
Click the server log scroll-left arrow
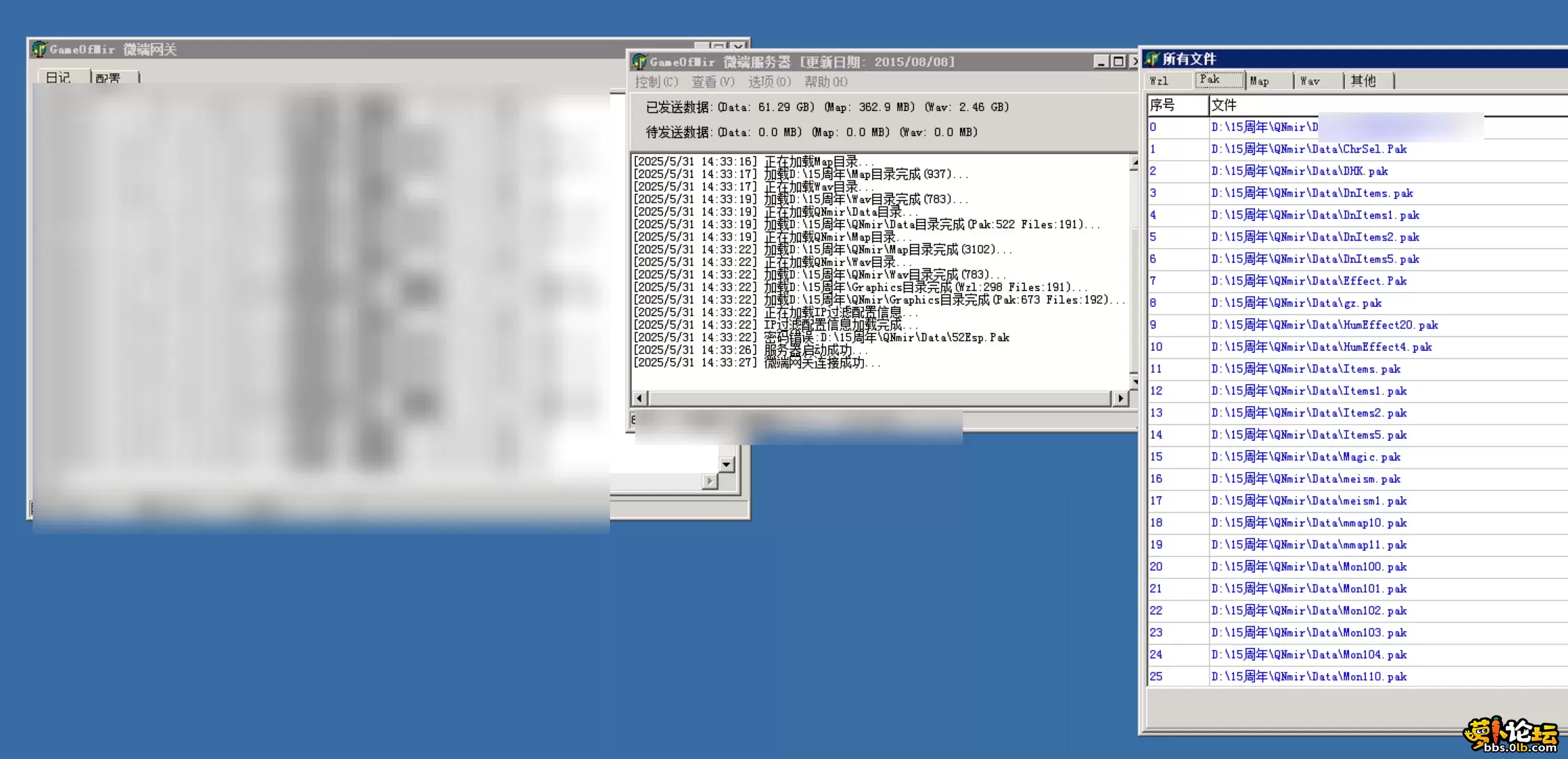click(640, 398)
